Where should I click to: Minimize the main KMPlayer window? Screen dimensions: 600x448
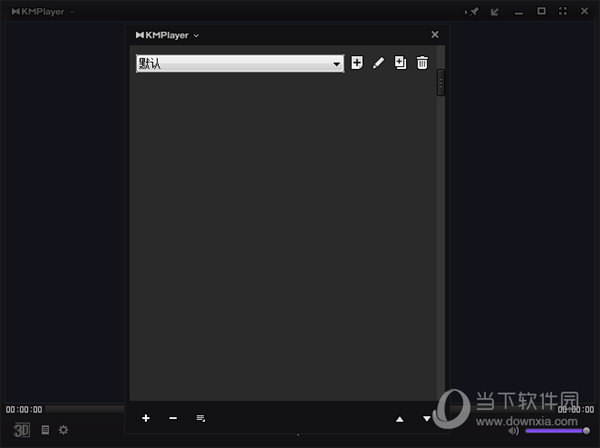518,13
